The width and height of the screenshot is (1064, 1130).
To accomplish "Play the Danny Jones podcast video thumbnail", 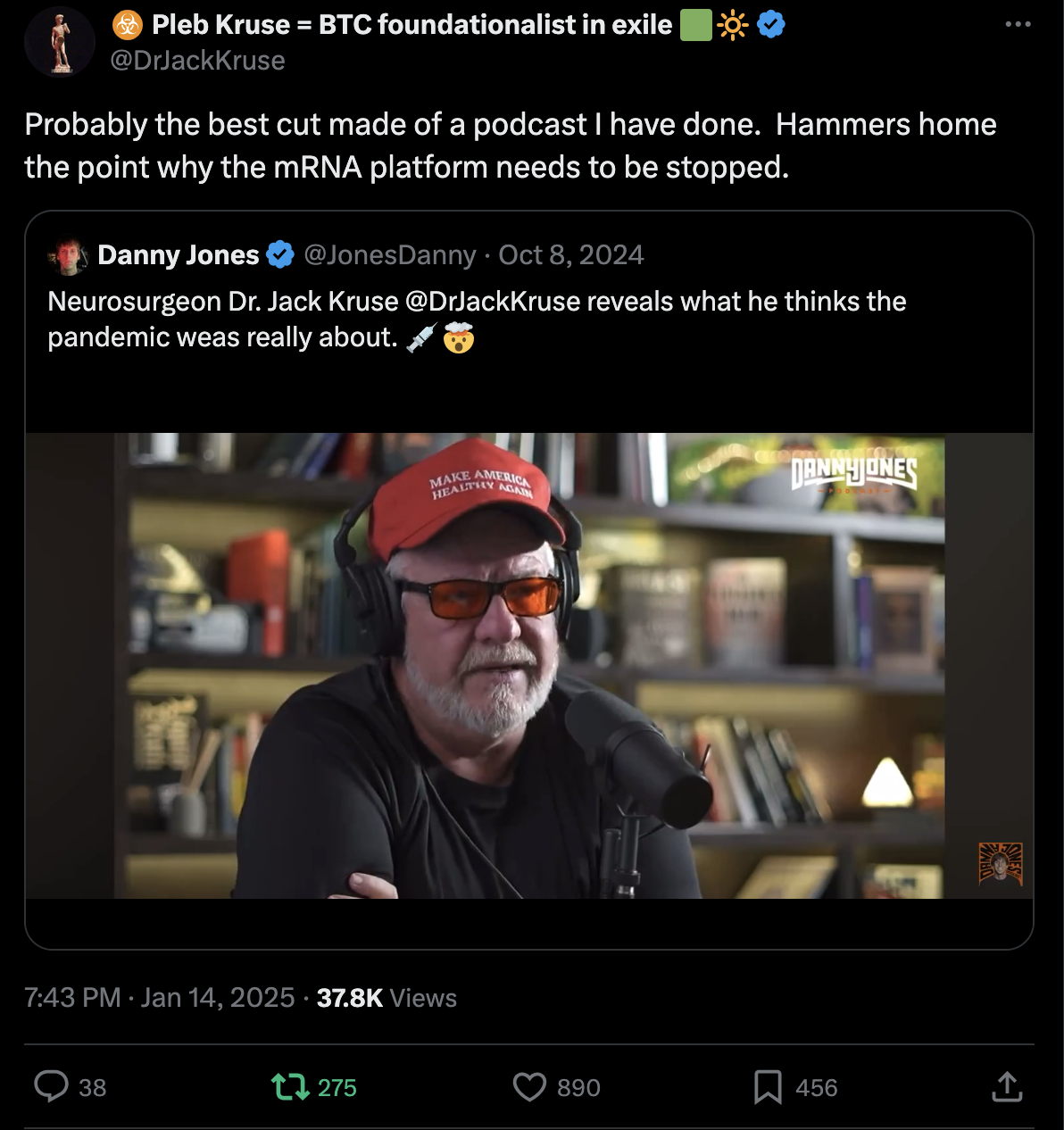I will click(x=528, y=665).
